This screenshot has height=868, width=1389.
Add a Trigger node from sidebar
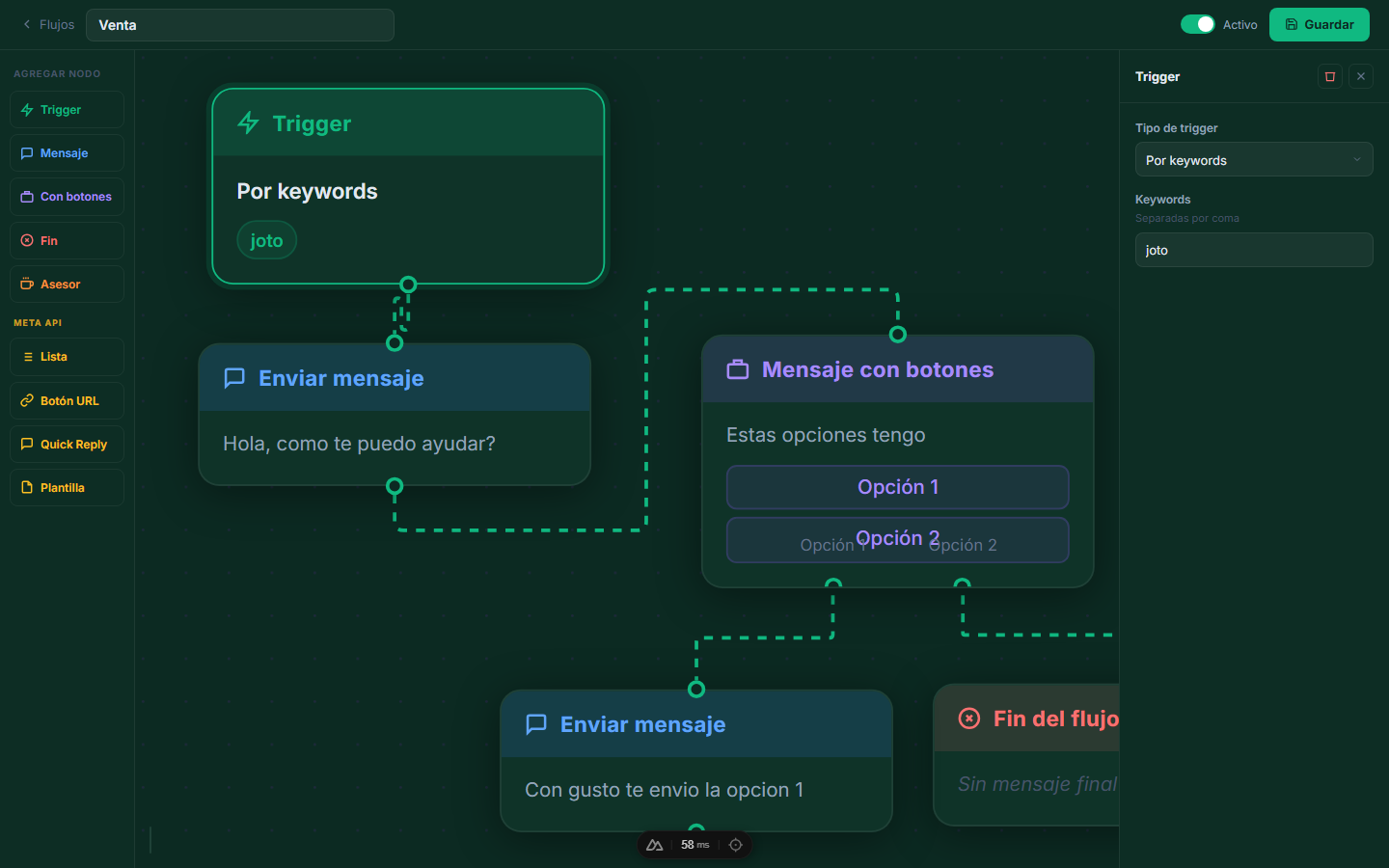click(67, 110)
